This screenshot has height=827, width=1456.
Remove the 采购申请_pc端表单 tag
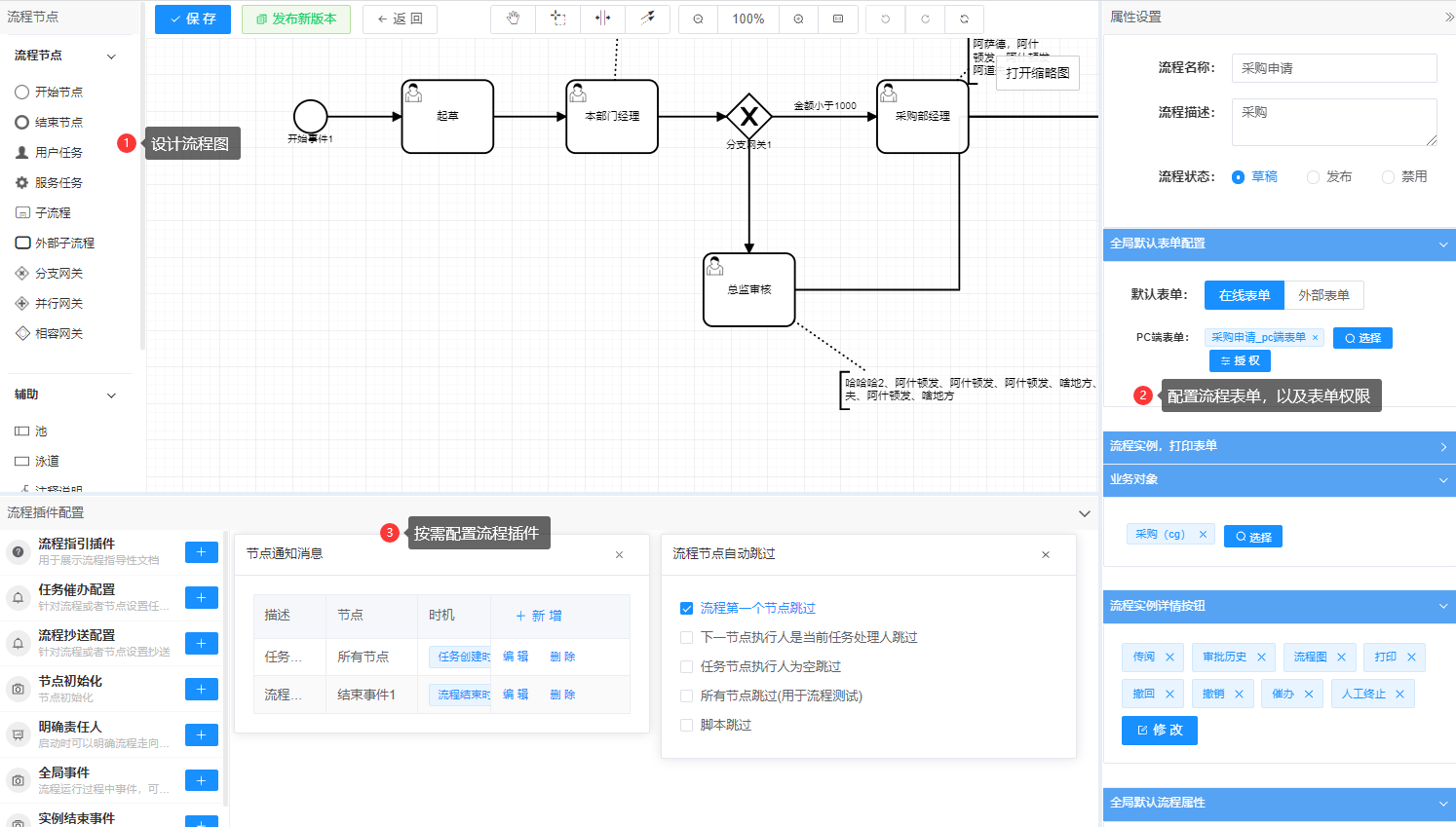tap(1315, 338)
